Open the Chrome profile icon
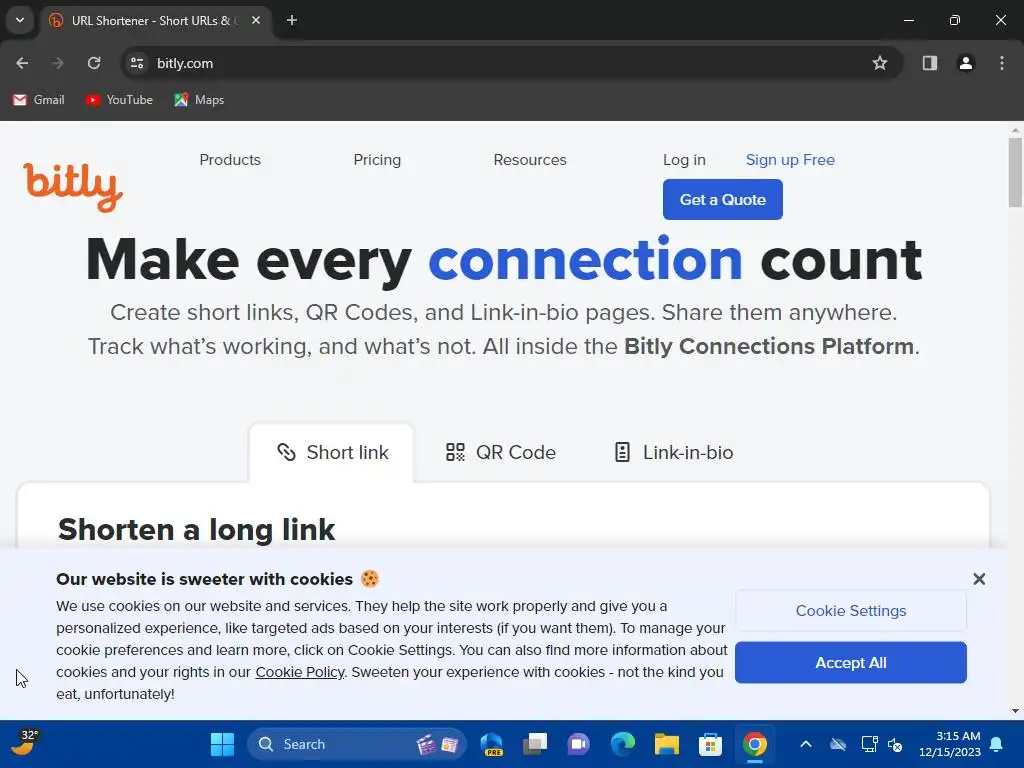Viewport: 1024px width, 768px height. pos(965,63)
